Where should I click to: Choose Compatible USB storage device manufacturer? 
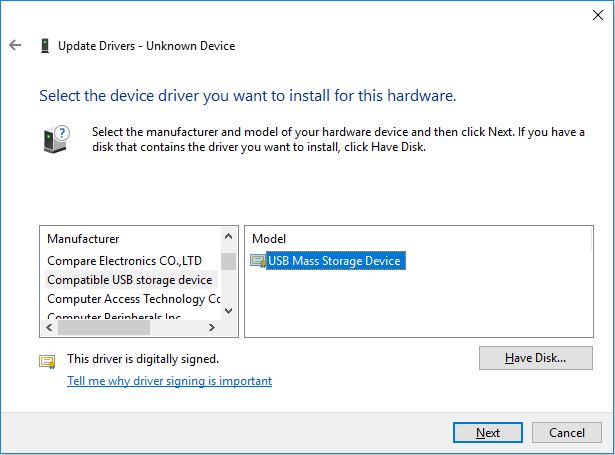pyautogui.click(x=130, y=280)
